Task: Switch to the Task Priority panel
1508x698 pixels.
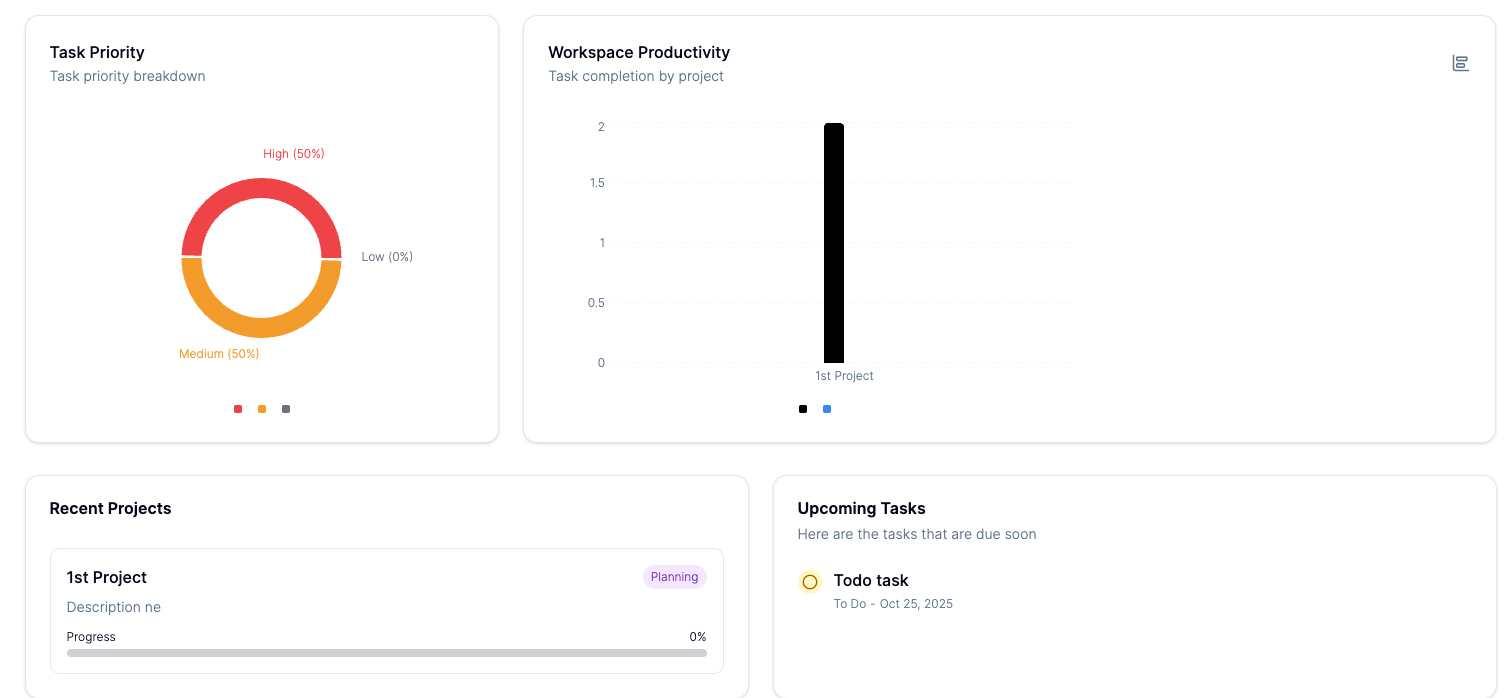Action: [x=96, y=52]
